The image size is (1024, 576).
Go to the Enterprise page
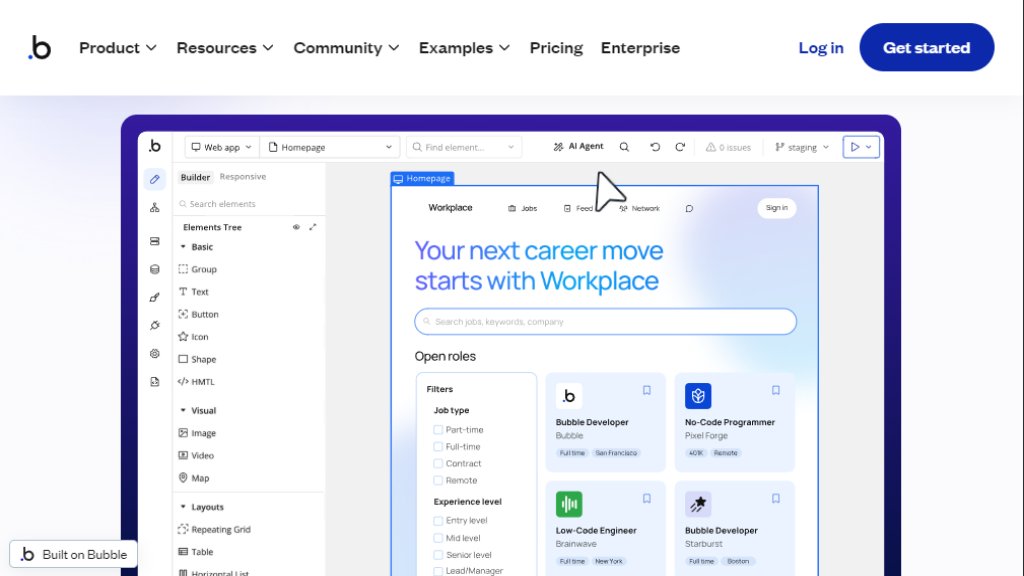(640, 48)
